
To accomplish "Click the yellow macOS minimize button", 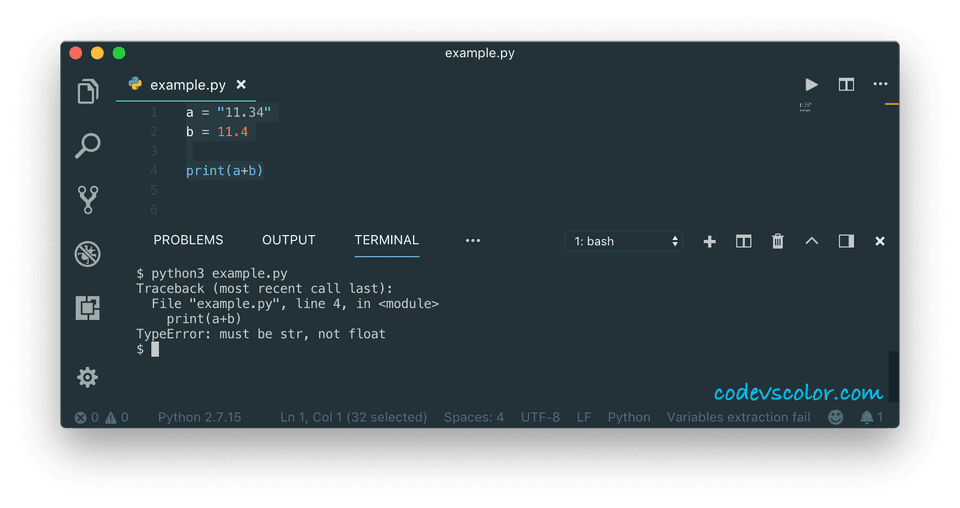I will (x=97, y=53).
